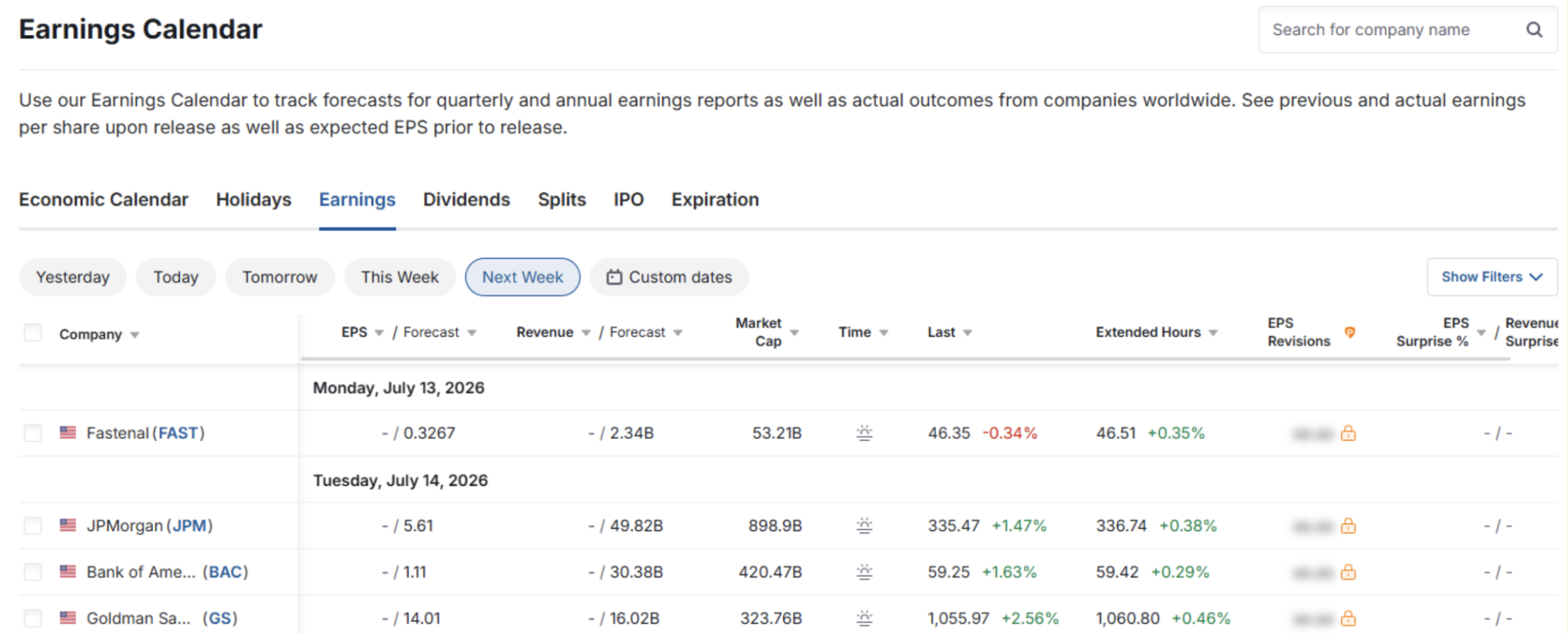The width and height of the screenshot is (1568, 634).
Task: Sort by the Market Cap column arrow
Action: 794,333
